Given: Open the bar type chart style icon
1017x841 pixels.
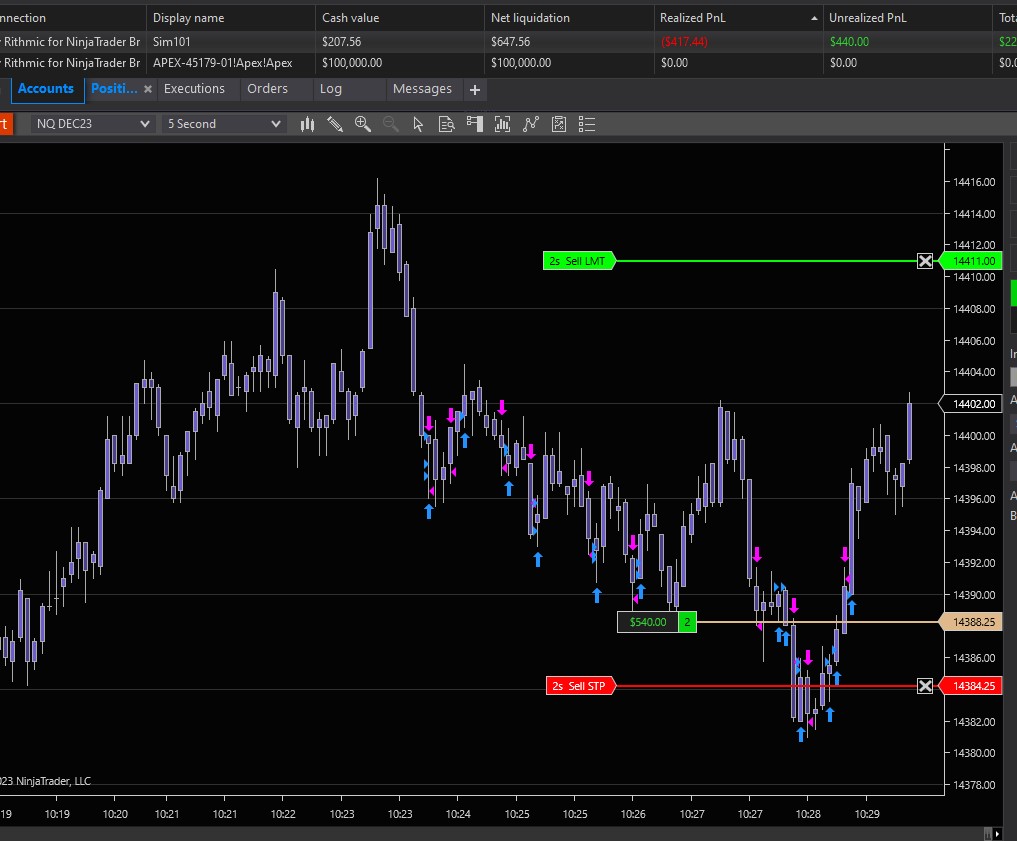Looking at the screenshot, I should (x=307, y=124).
